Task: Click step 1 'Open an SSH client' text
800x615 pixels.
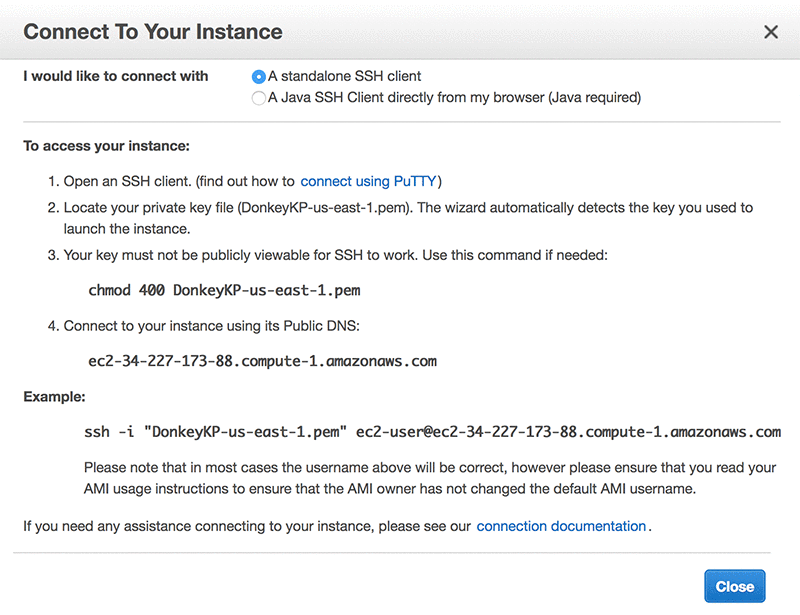Action: click(x=179, y=182)
